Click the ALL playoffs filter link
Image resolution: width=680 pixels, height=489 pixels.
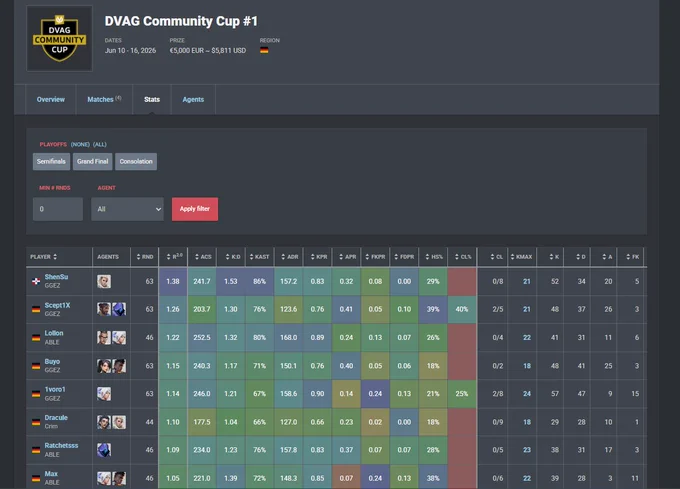click(100, 144)
